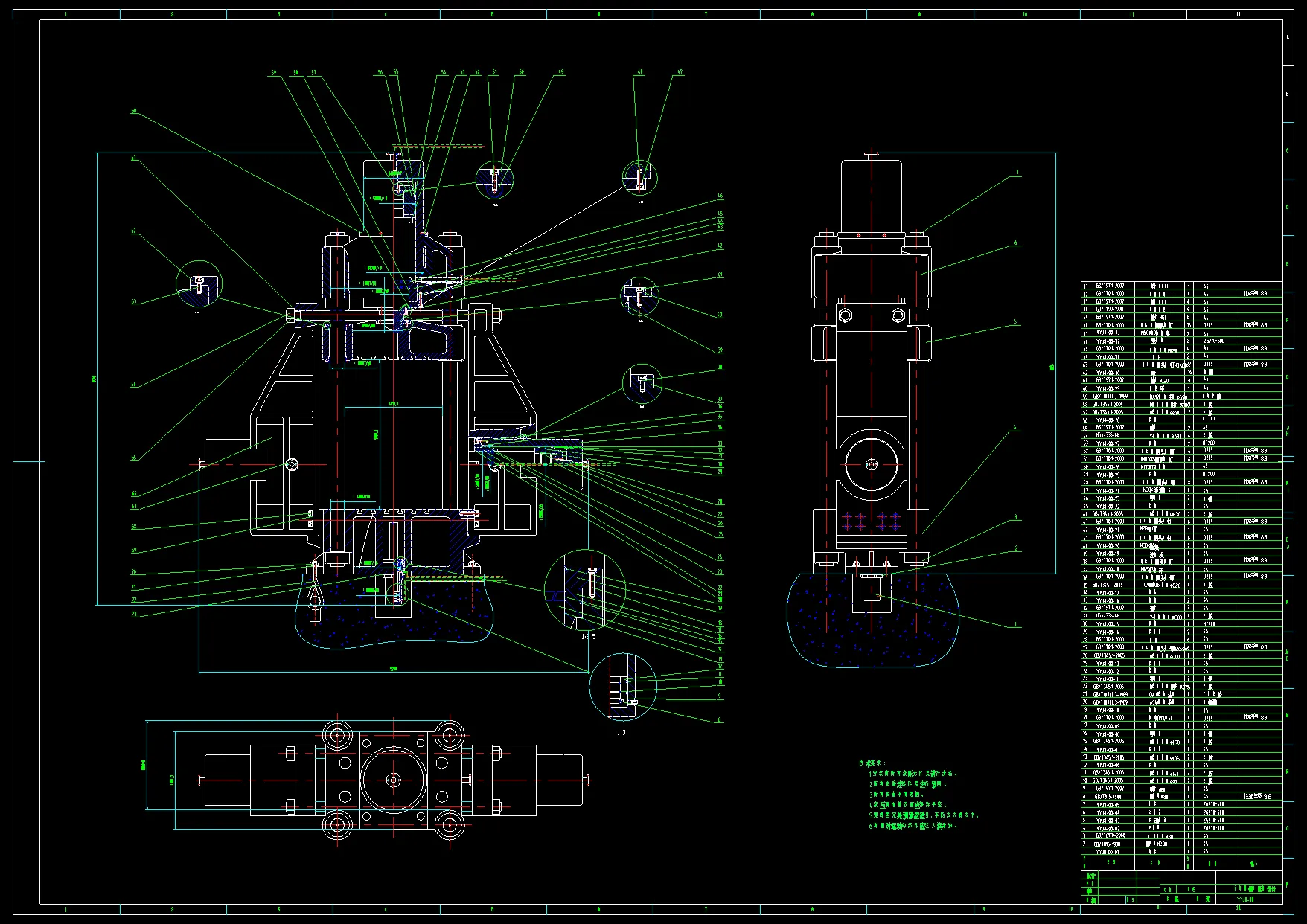1307x924 pixels.
Task: Click the central circle in the plan view
Action: pos(393,780)
